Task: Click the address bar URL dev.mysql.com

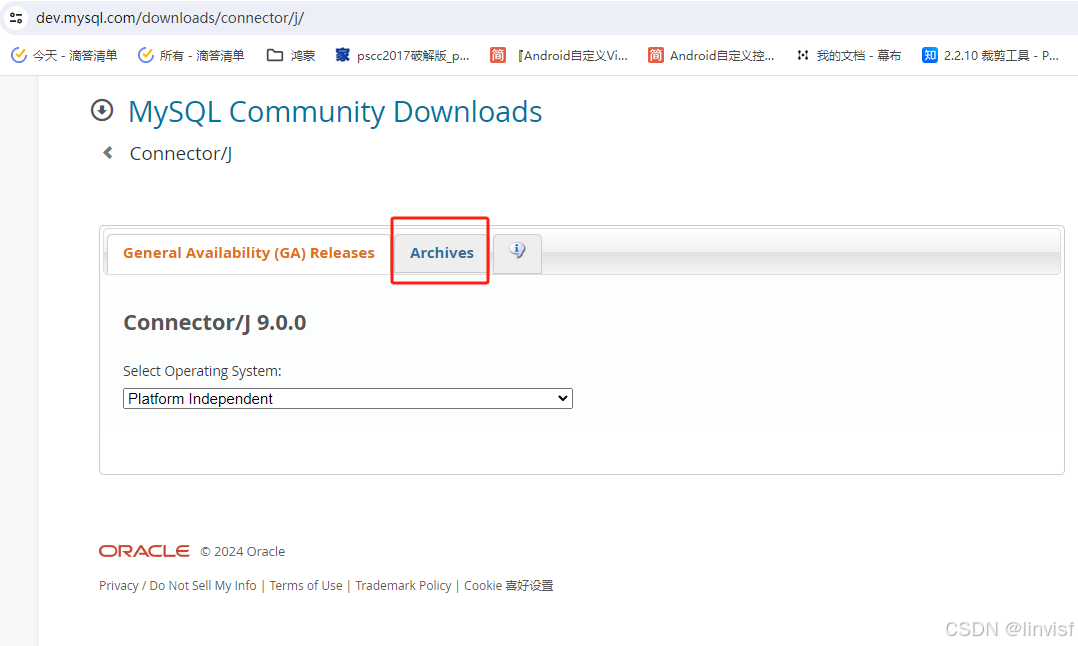Action: (x=170, y=18)
